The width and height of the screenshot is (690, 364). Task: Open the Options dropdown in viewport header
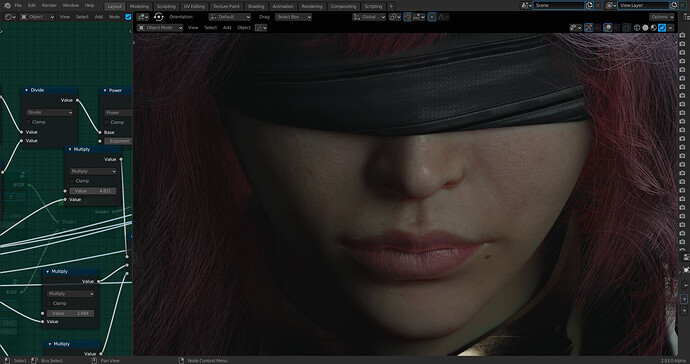[x=662, y=17]
